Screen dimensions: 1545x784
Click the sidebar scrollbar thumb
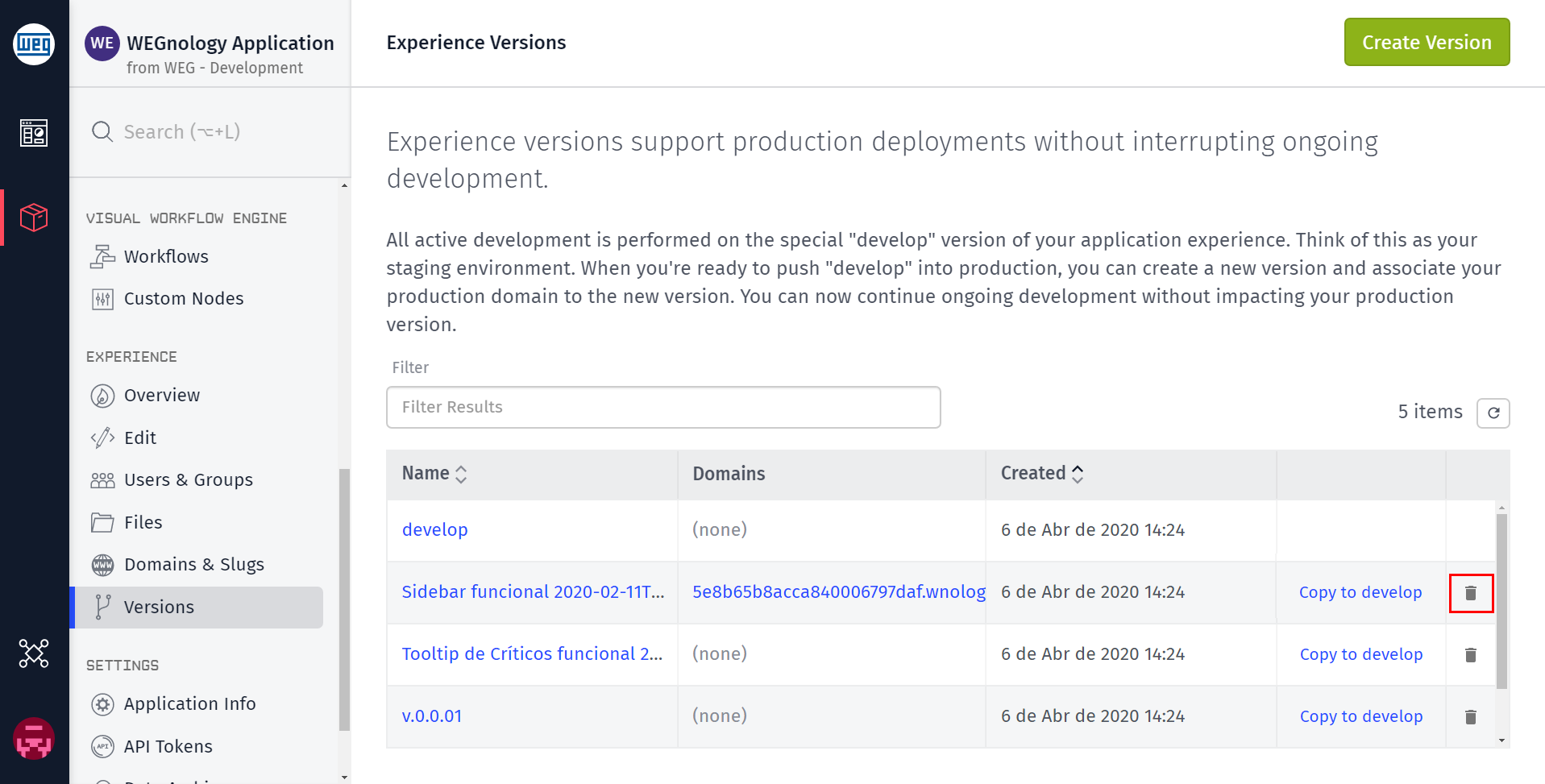[x=344, y=599]
